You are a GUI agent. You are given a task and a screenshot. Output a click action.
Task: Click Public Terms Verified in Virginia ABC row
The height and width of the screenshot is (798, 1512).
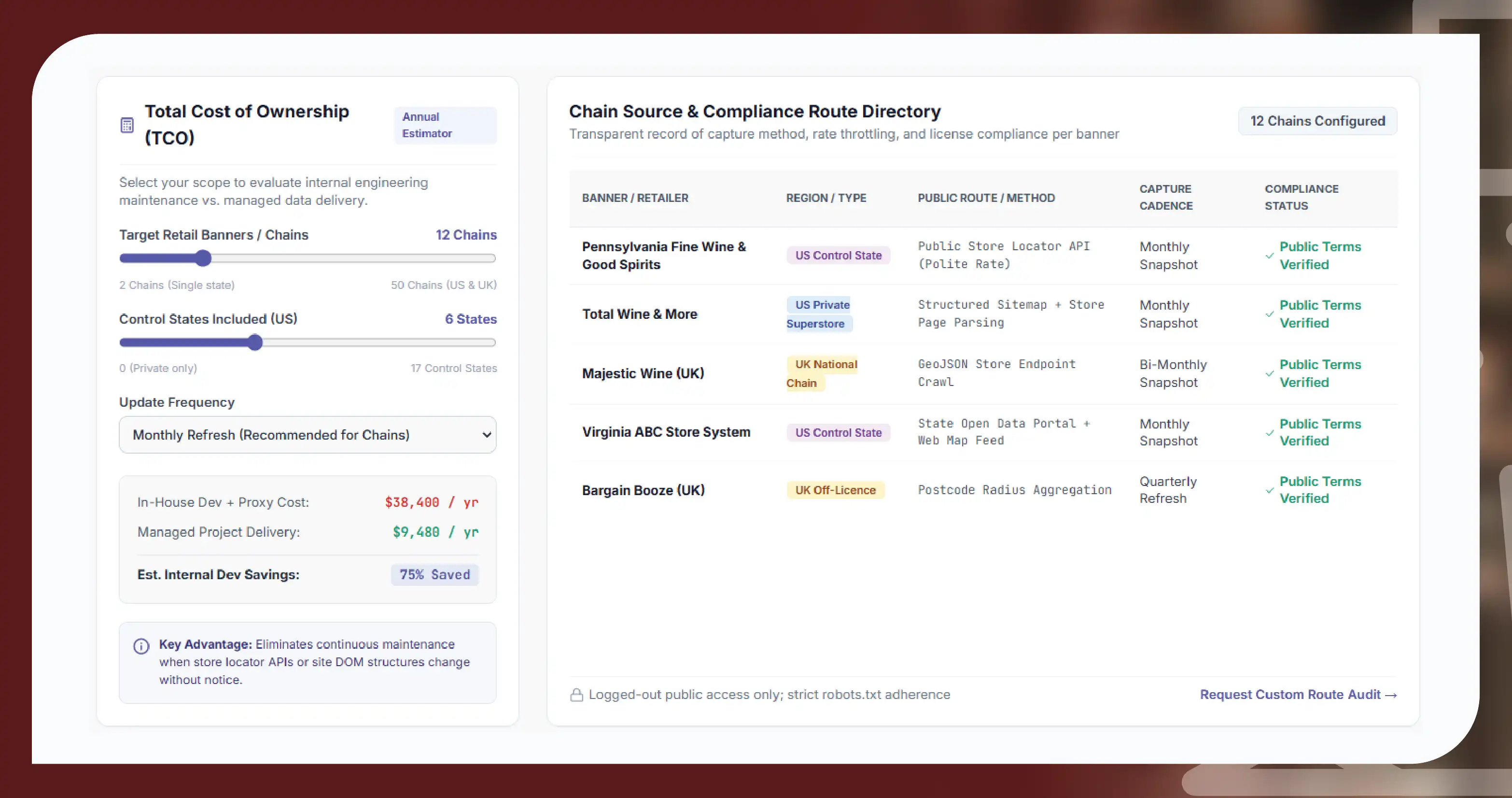point(1320,432)
